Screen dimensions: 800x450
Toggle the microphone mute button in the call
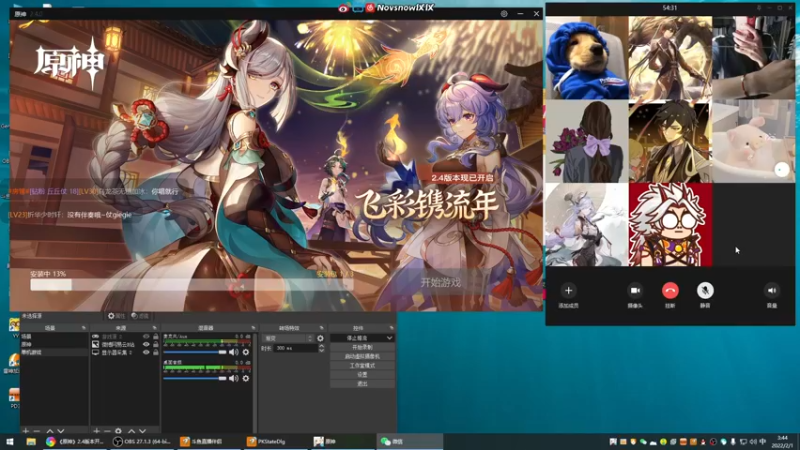705,290
